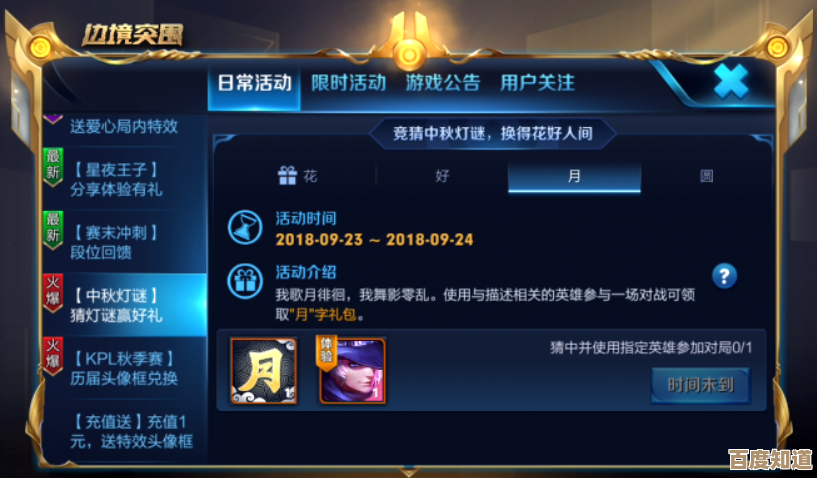This screenshot has width=817, height=478.
Task: Select the 圆 riddle sub-tab
Action: click(x=707, y=176)
